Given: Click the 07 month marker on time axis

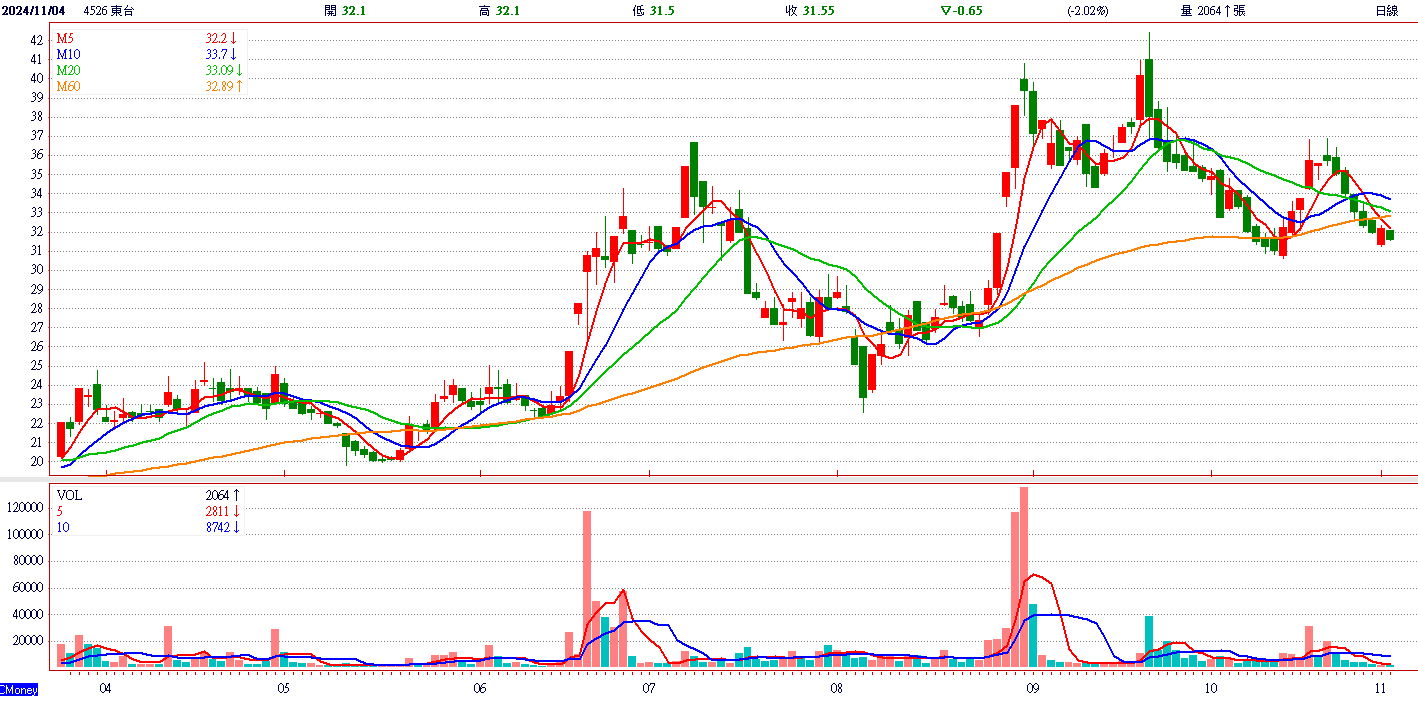Looking at the screenshot, I should tap(649, 689).
